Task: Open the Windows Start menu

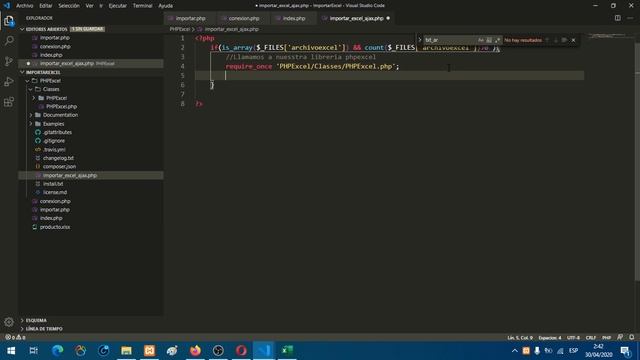Action: 11,351
